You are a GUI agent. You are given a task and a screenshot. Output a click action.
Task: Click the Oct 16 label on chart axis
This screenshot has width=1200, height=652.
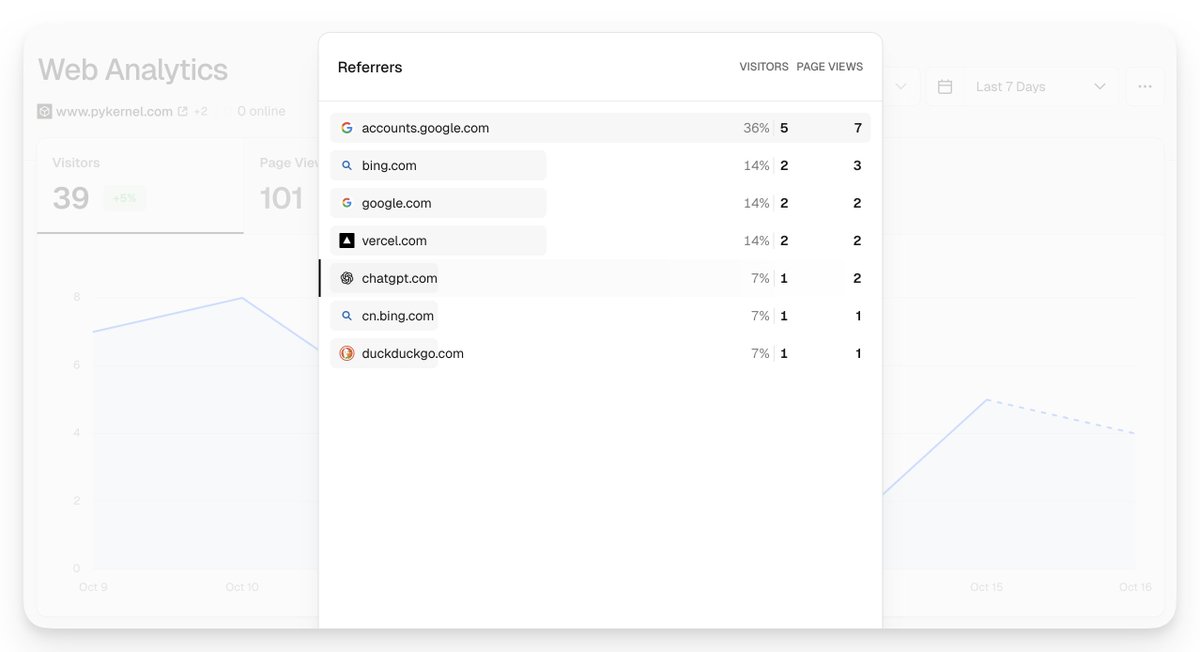(x=1135, y=587)
